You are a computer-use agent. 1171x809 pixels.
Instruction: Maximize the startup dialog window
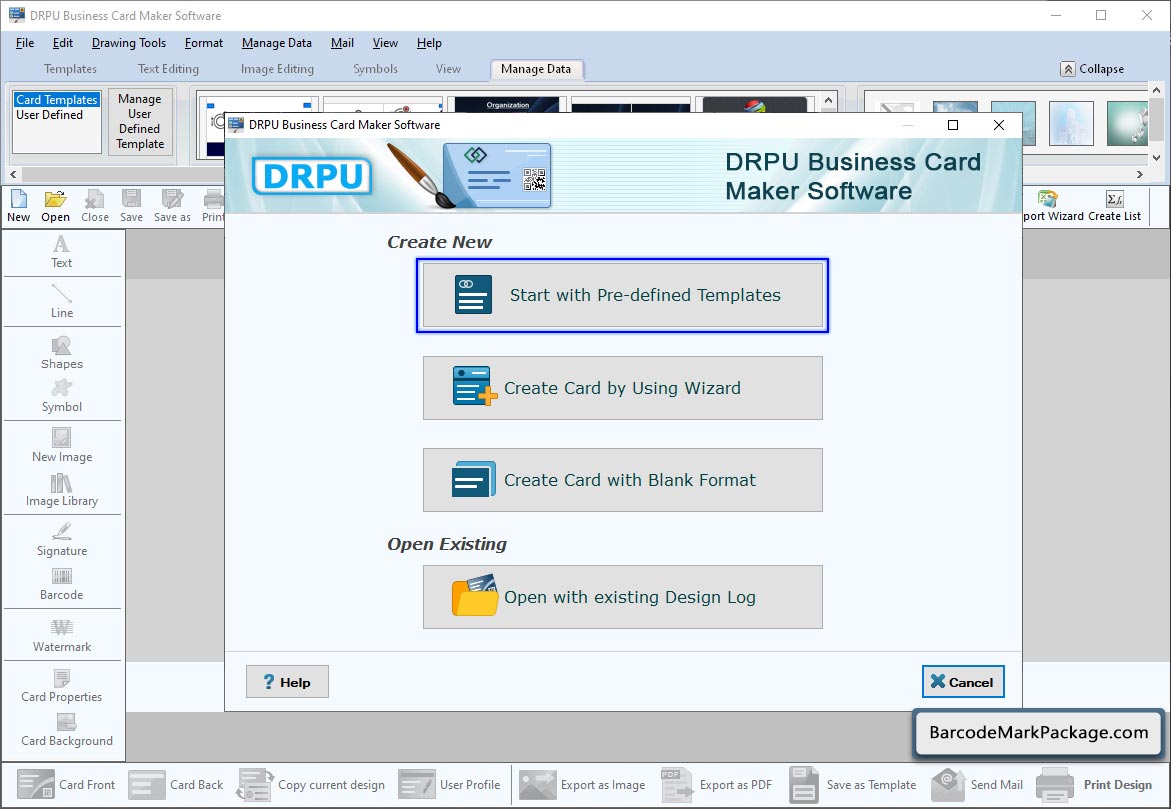point(953,125)
